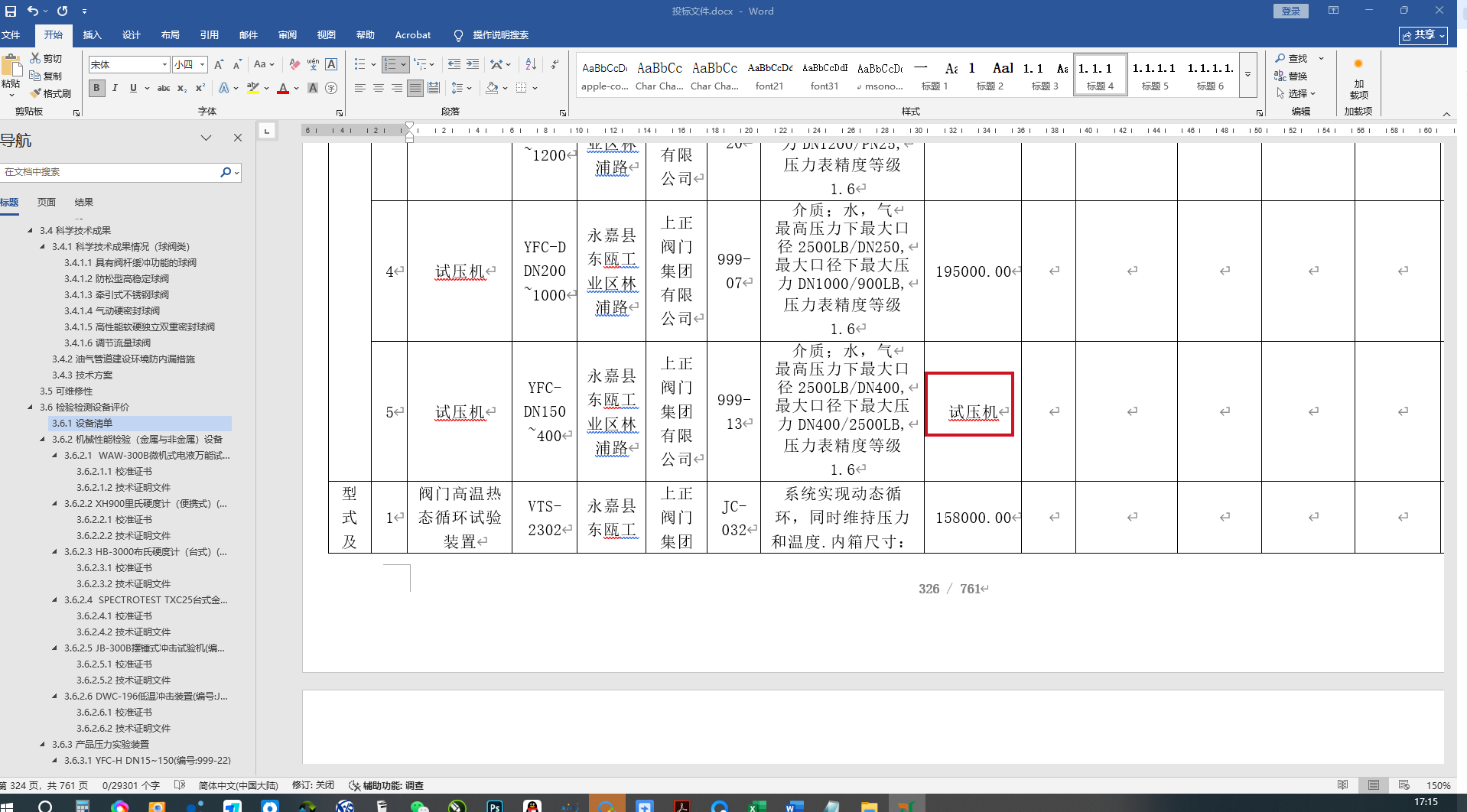
Task: Apply the 标题 4 heading style
Action: tap(1100, 75)
